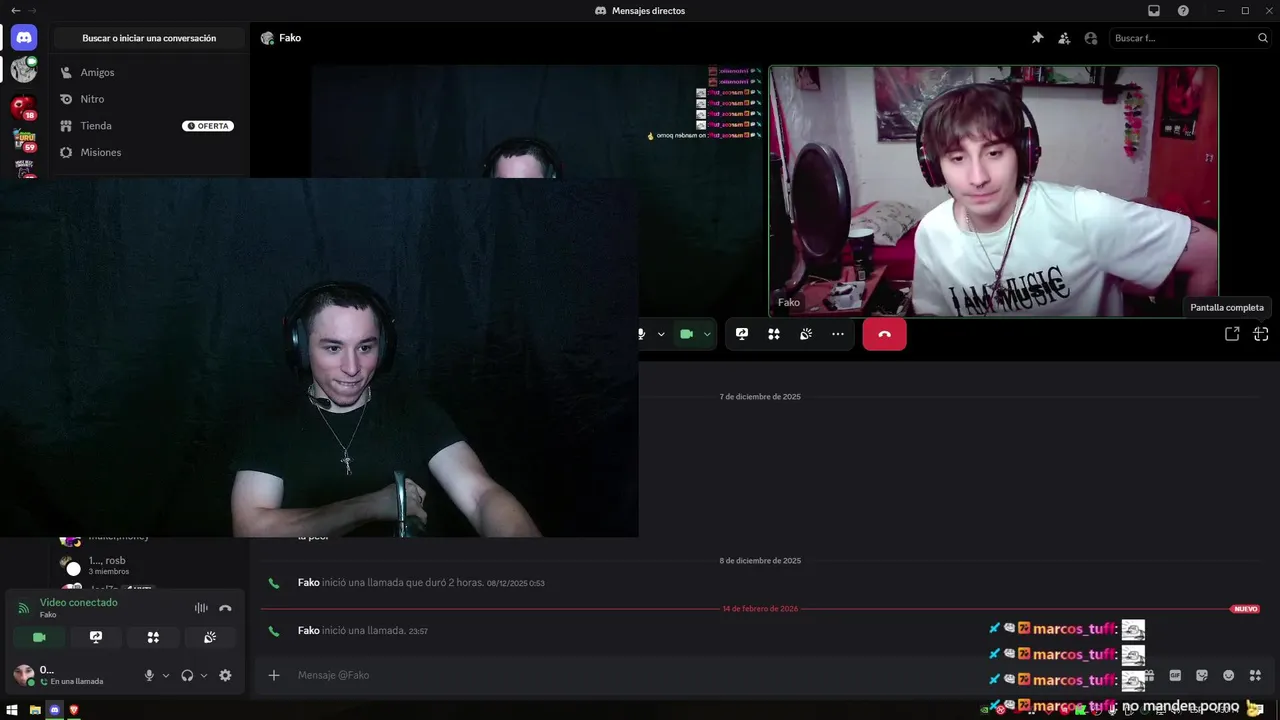The height and width of the screenshot is (720, 1280).
Task: Share your screen from call controls
Action: (x=742, y=334)
